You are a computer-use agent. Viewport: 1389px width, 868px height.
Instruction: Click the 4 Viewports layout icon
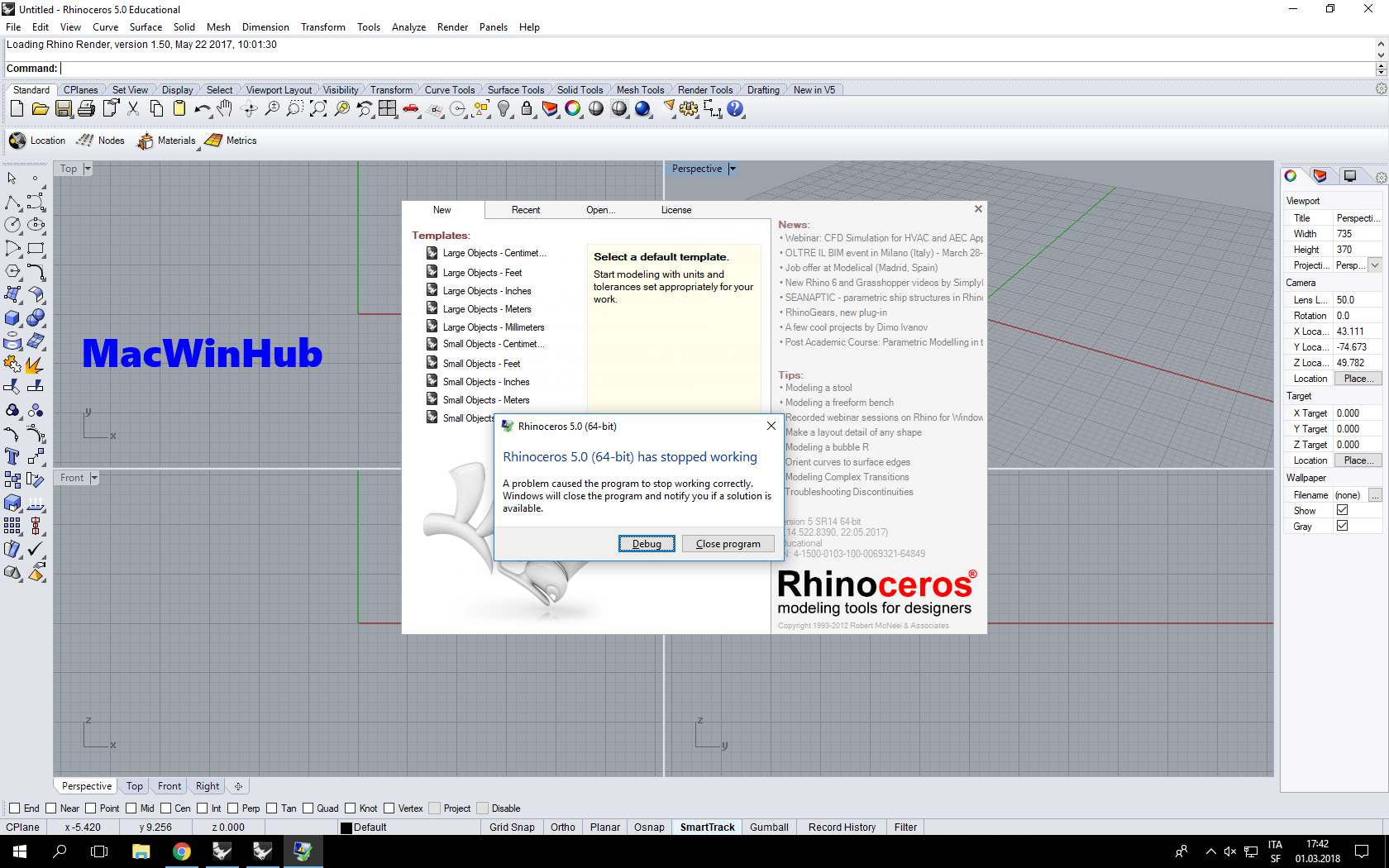[x=388, y=108]
